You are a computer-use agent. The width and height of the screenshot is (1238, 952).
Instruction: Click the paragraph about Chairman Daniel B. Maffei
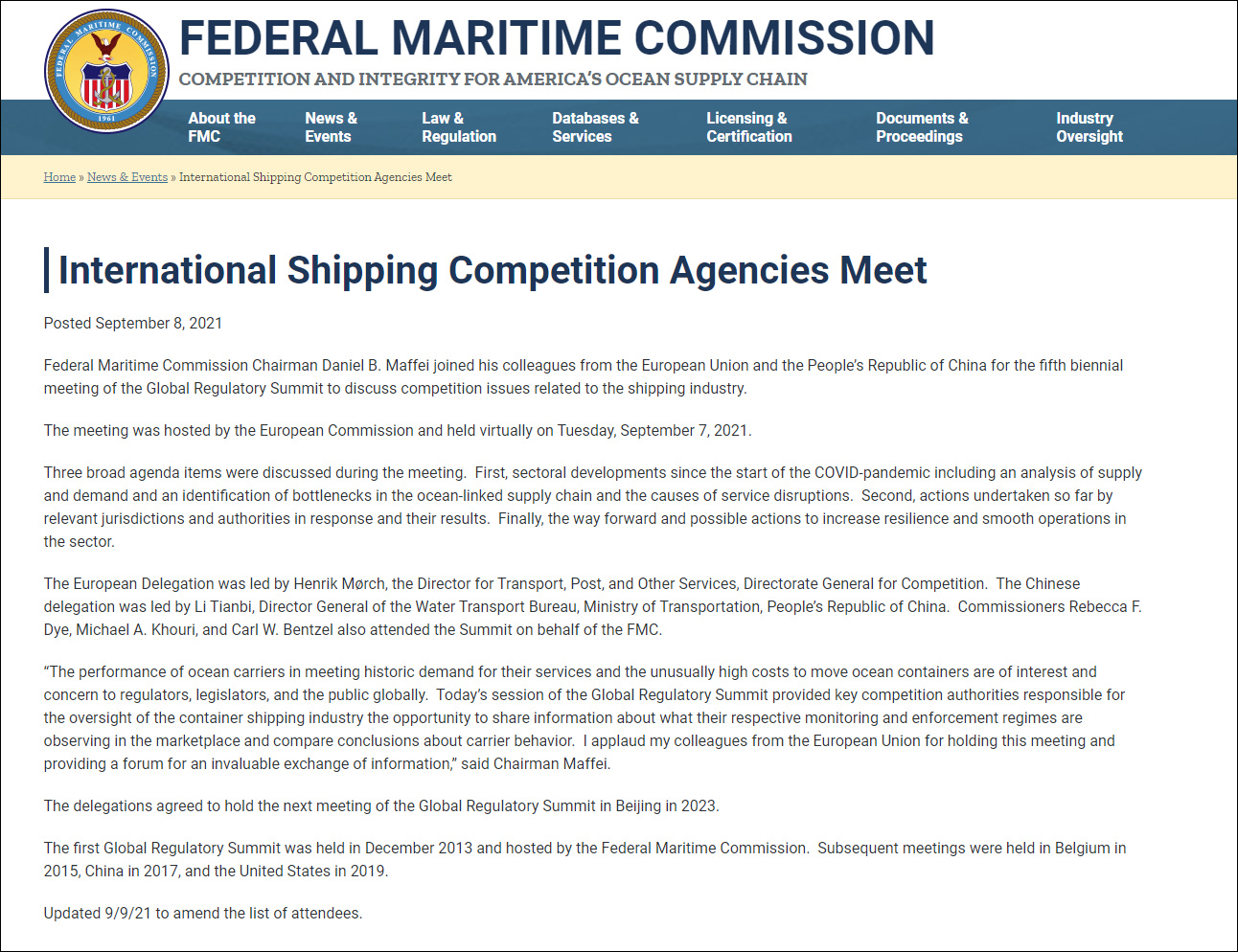click(583, 376)
